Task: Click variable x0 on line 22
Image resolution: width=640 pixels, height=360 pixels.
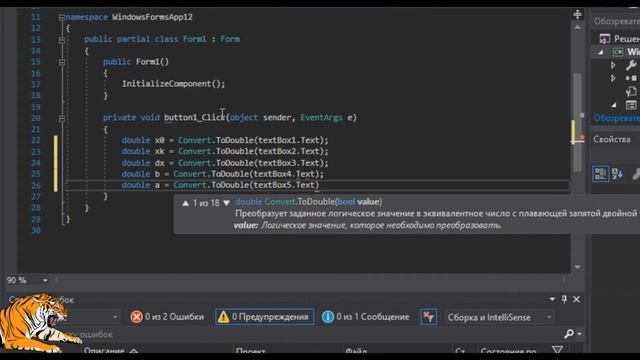Action: [x=159, y=140]
